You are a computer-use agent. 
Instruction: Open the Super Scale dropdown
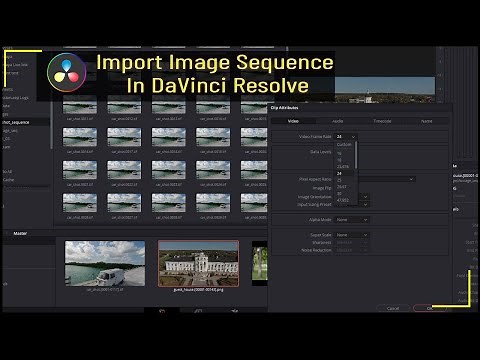point(352,235)
